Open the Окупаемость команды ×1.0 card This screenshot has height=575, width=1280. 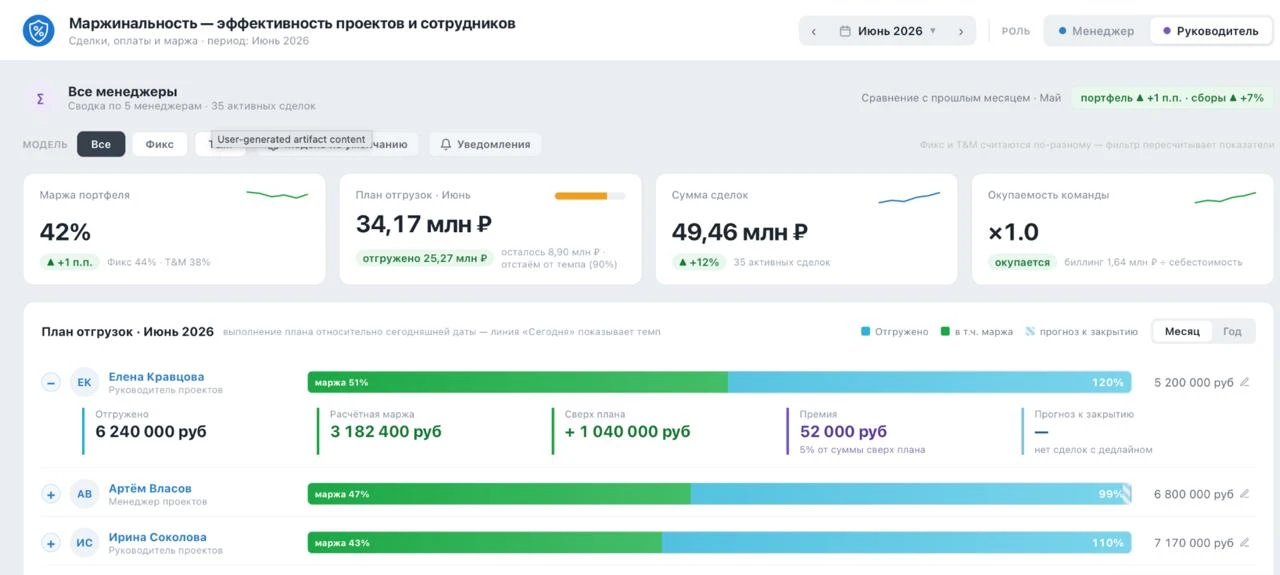1123,229
